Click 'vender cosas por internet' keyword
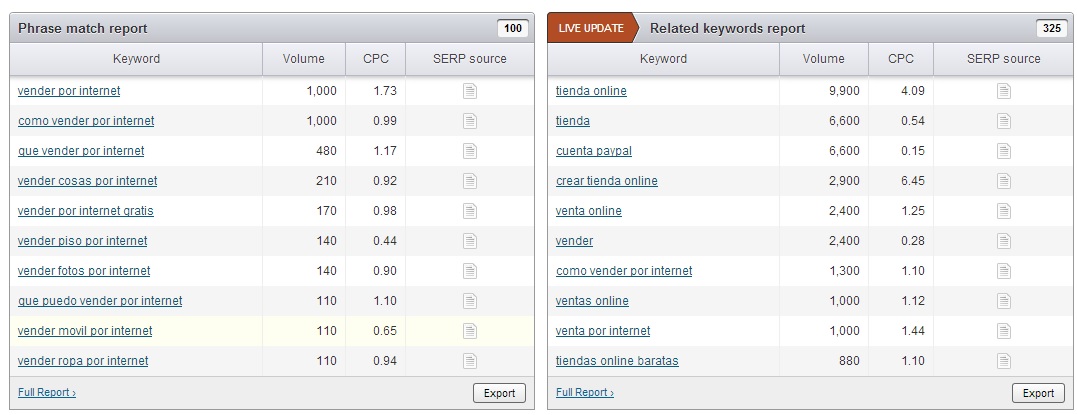Viewport: 1077px width, 415px height. point(87,181)
